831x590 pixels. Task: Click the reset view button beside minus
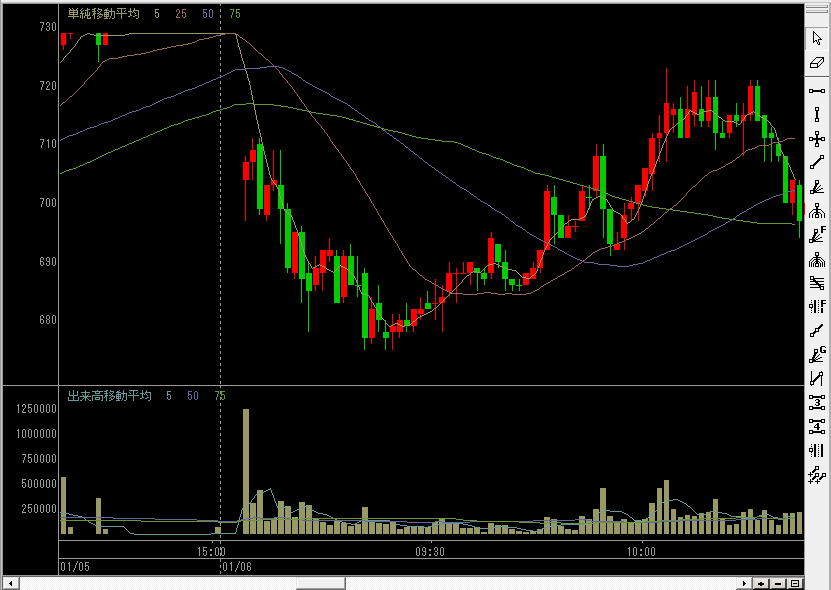point(795,584)
